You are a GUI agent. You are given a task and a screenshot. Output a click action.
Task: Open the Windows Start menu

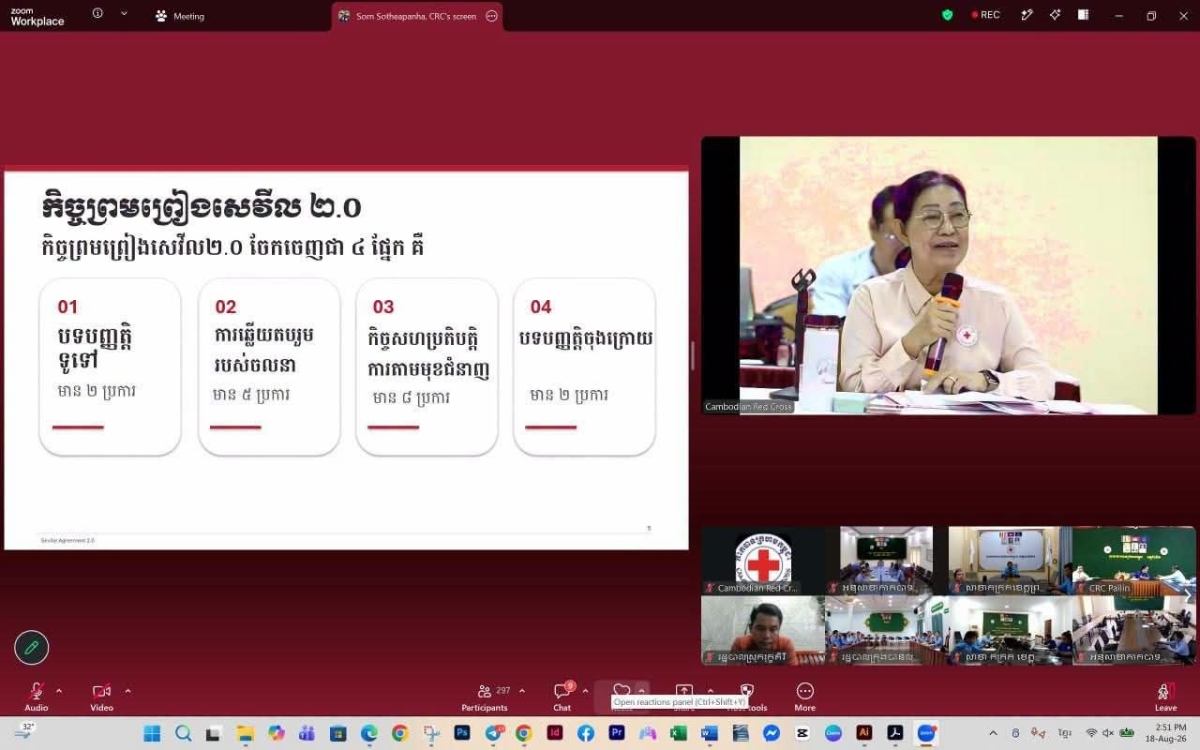pyautogui.click(x=152, y=733)
